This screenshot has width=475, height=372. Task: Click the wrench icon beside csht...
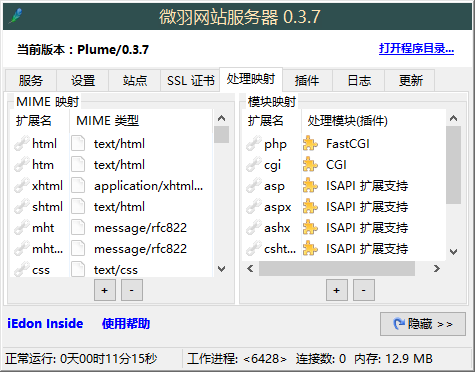pos(254,249)
